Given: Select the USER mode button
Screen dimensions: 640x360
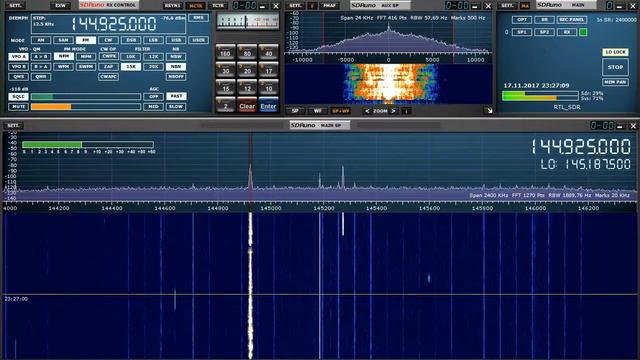Looking at the screenshot, I should tap(198, 40).
